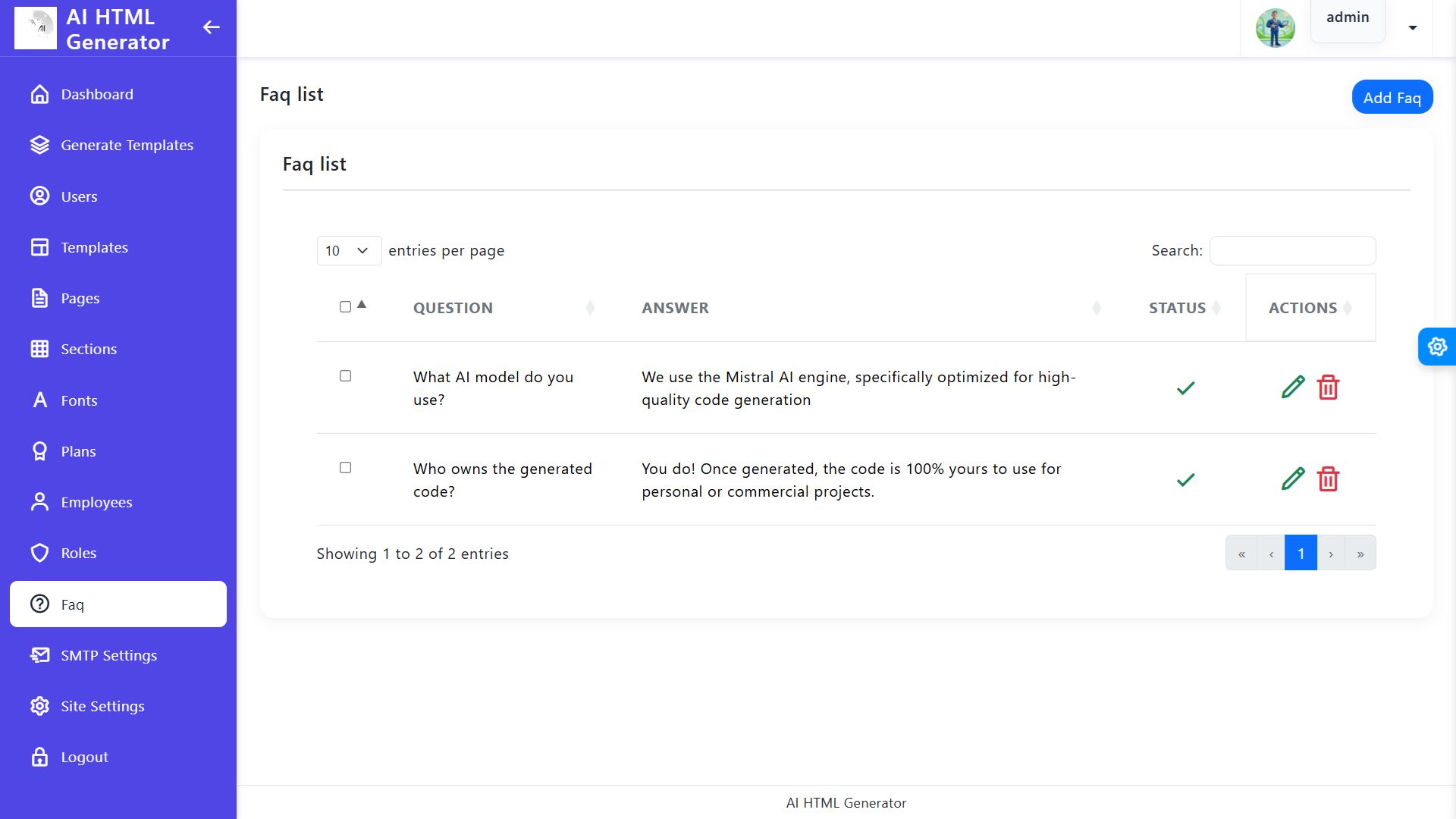Viewport: 1456px width, 819px height.
Task: Open Generate Templates in sidebar
Action: point(127,145)
